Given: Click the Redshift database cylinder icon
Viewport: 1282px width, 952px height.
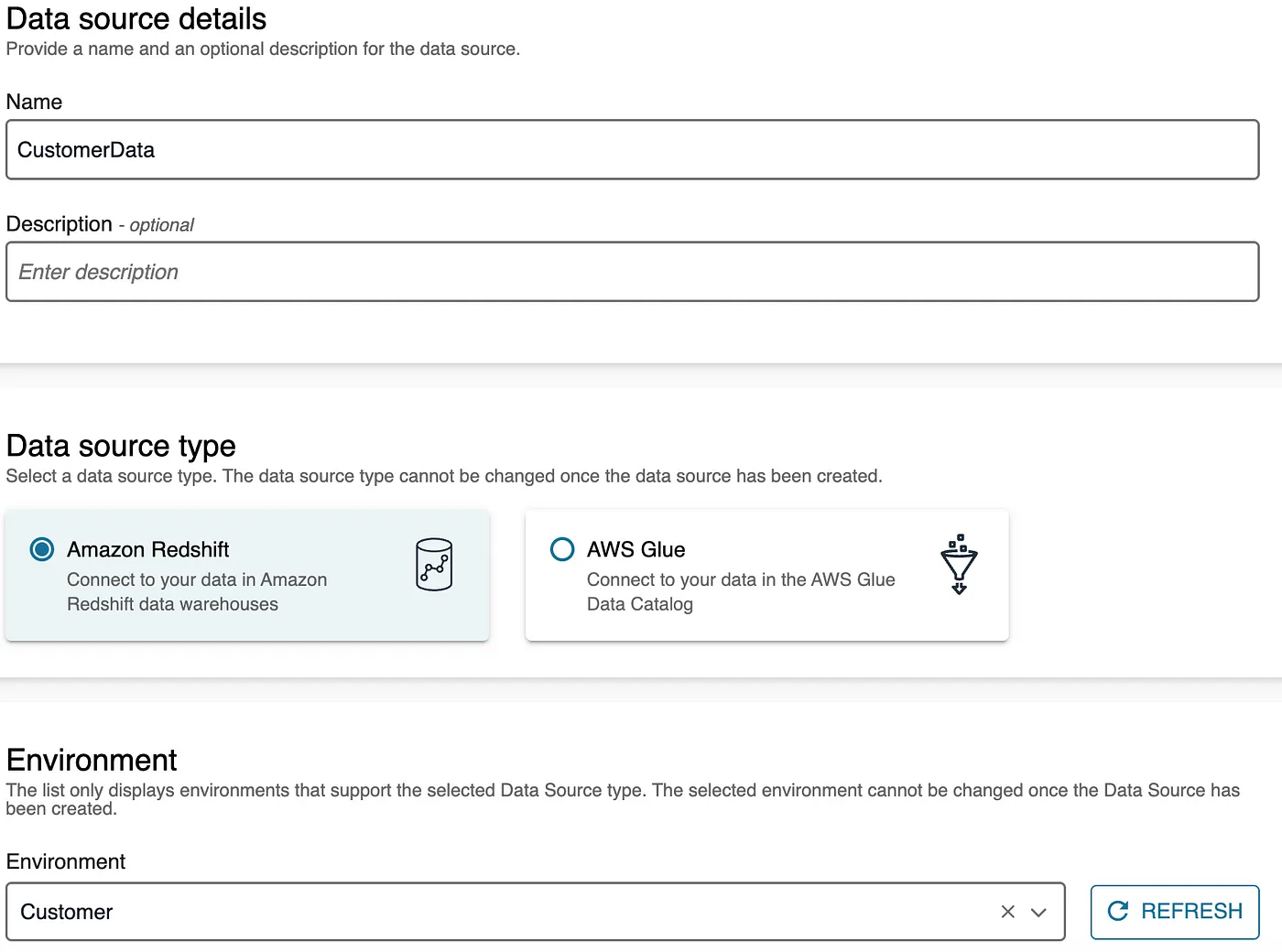Looking at the screenshot, I should coord(434,564).
